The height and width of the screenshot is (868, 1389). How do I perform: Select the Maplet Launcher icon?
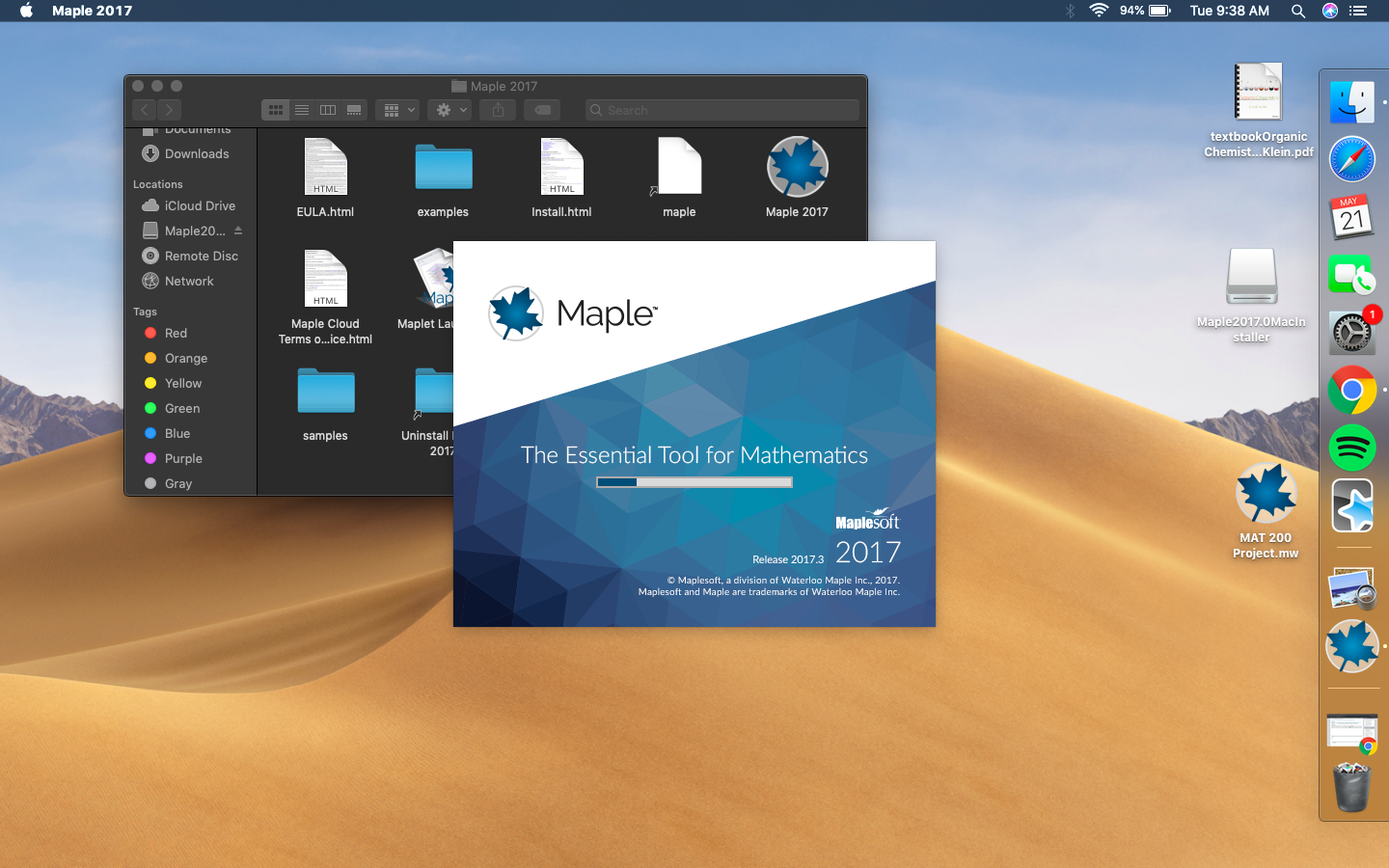point(434,280)
